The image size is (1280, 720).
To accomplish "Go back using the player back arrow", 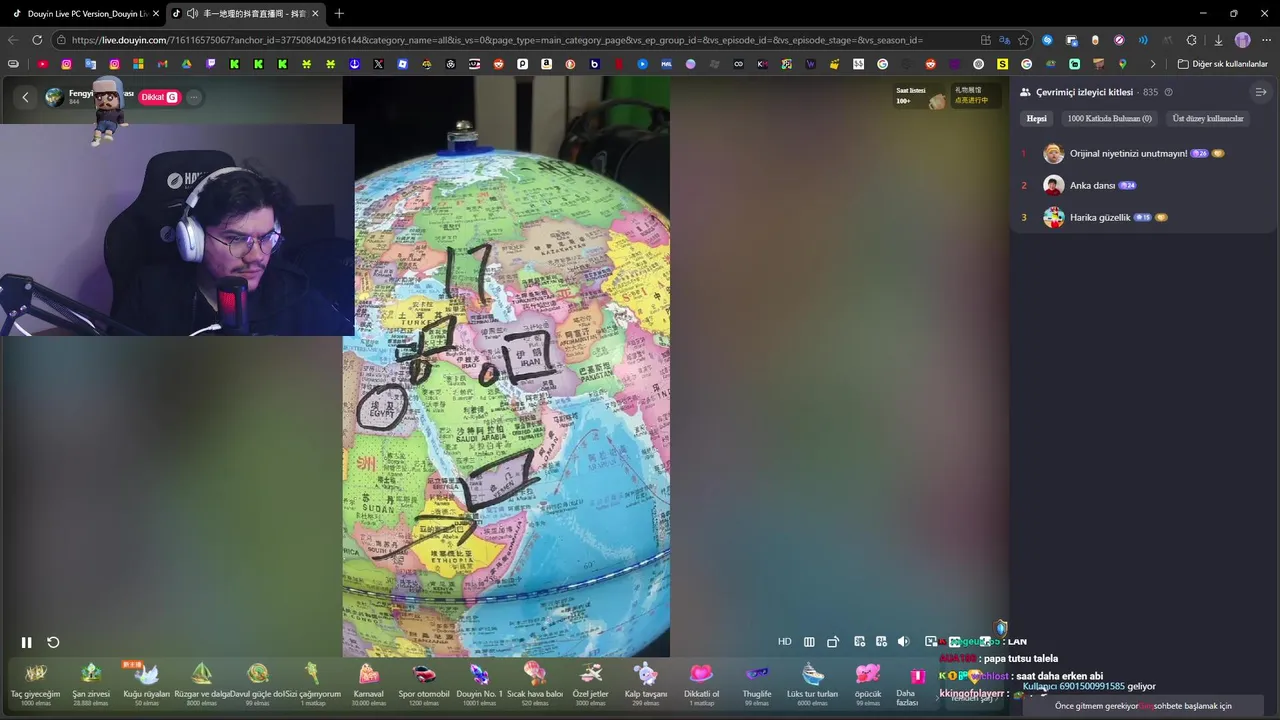I will click(x=25, y=97).
